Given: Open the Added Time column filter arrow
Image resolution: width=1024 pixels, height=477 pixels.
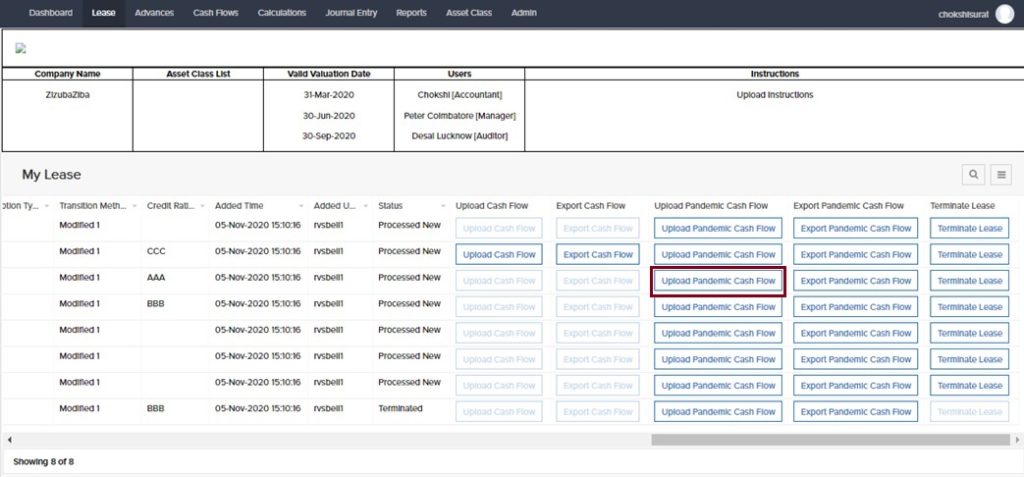Looking at the screenshot, I should 301,206.
